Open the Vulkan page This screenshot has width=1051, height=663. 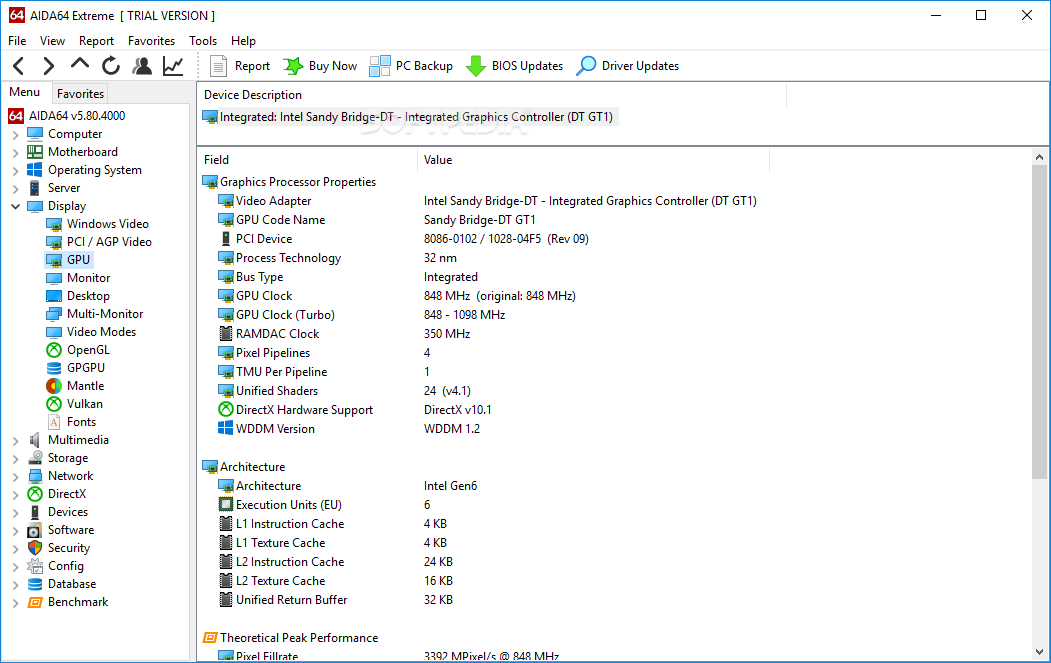pos(74,404)
